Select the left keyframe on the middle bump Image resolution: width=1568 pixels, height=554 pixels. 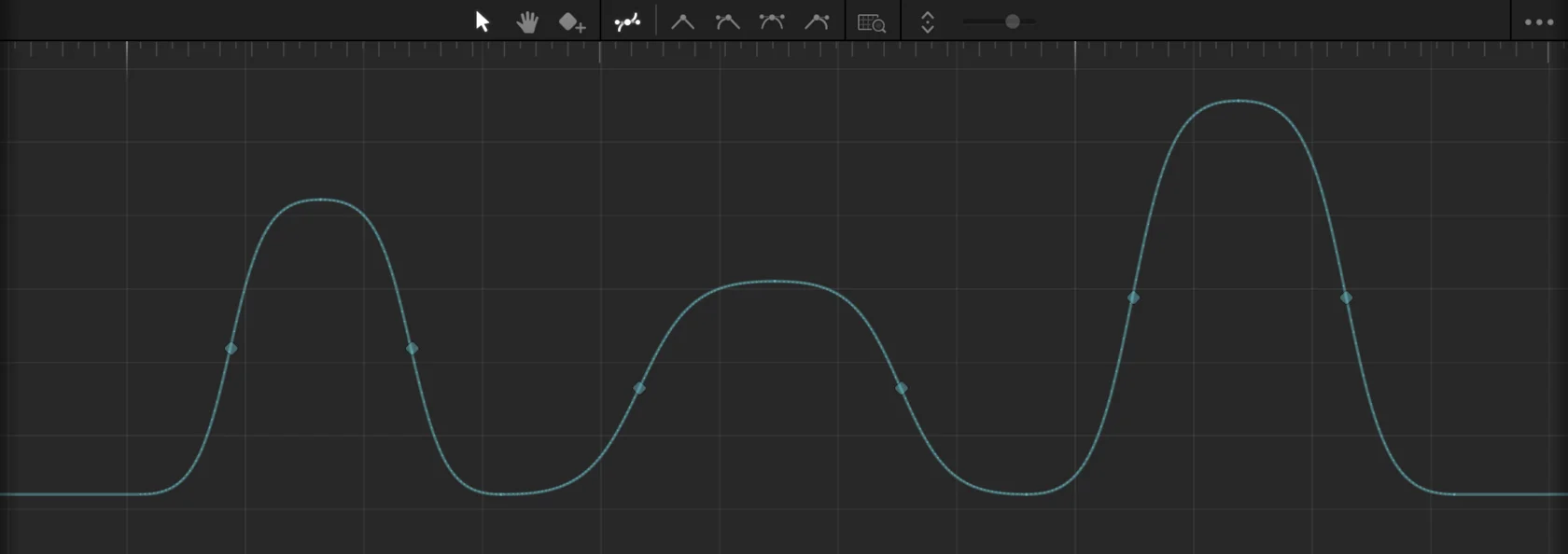click(639, 388)
